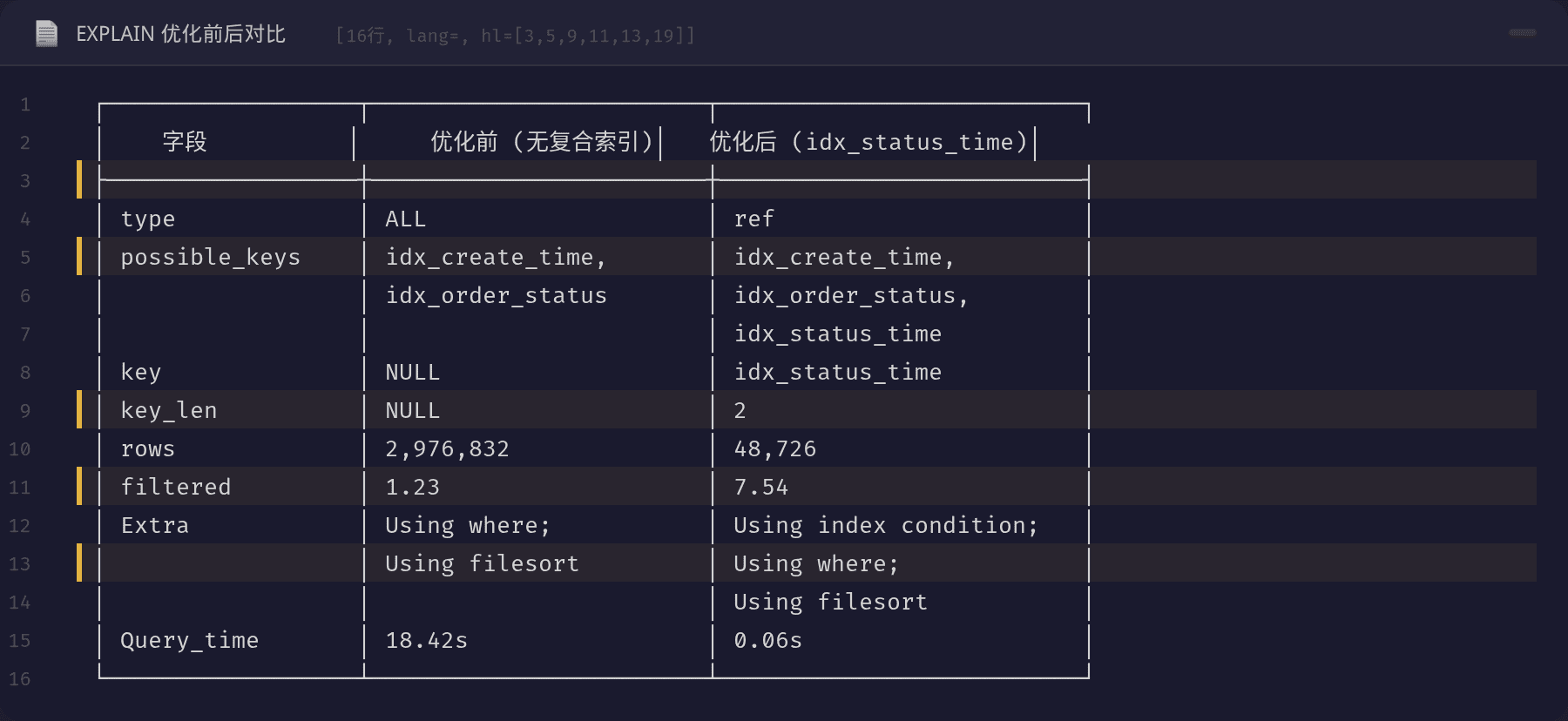Click key_len value '2'
The width and height of the screenshot is (1568, 721).
tap(740, 411)
